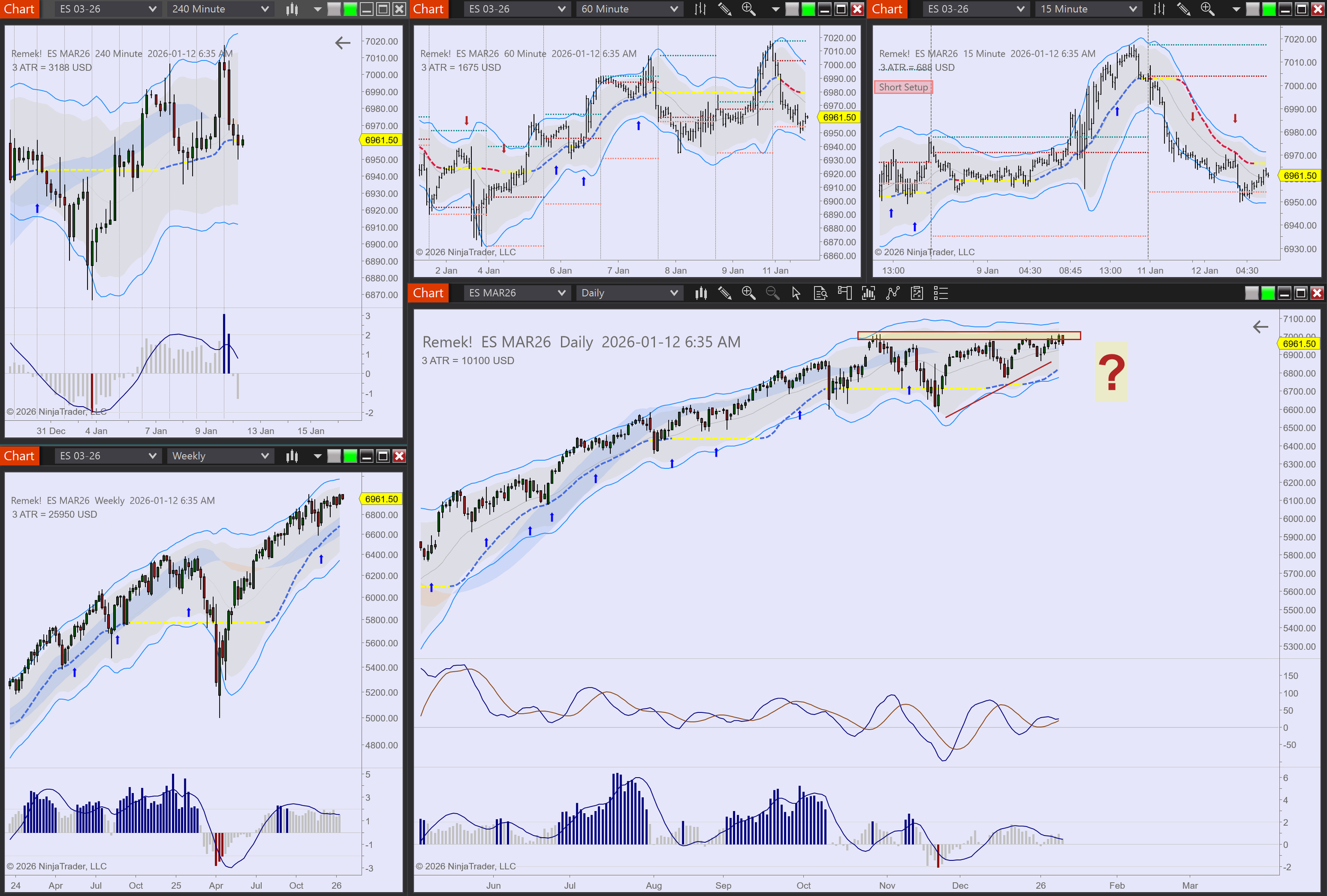Click back arrow on 240 Minute chart
Viewport: 1327px width, 896px height.
[x=342, y=43]
